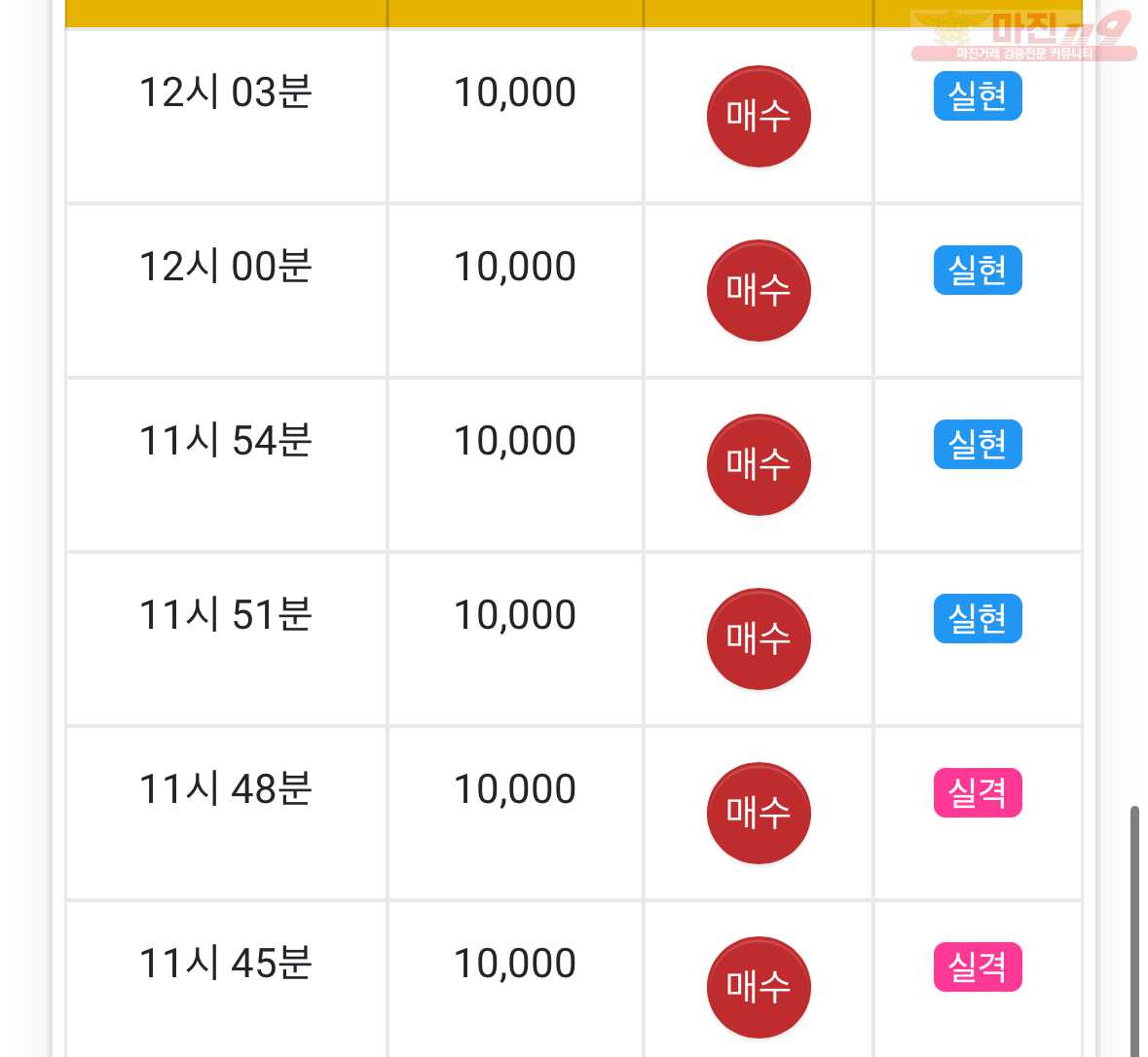Tap the 매수 circle in the 11시 51분 row

759,639
